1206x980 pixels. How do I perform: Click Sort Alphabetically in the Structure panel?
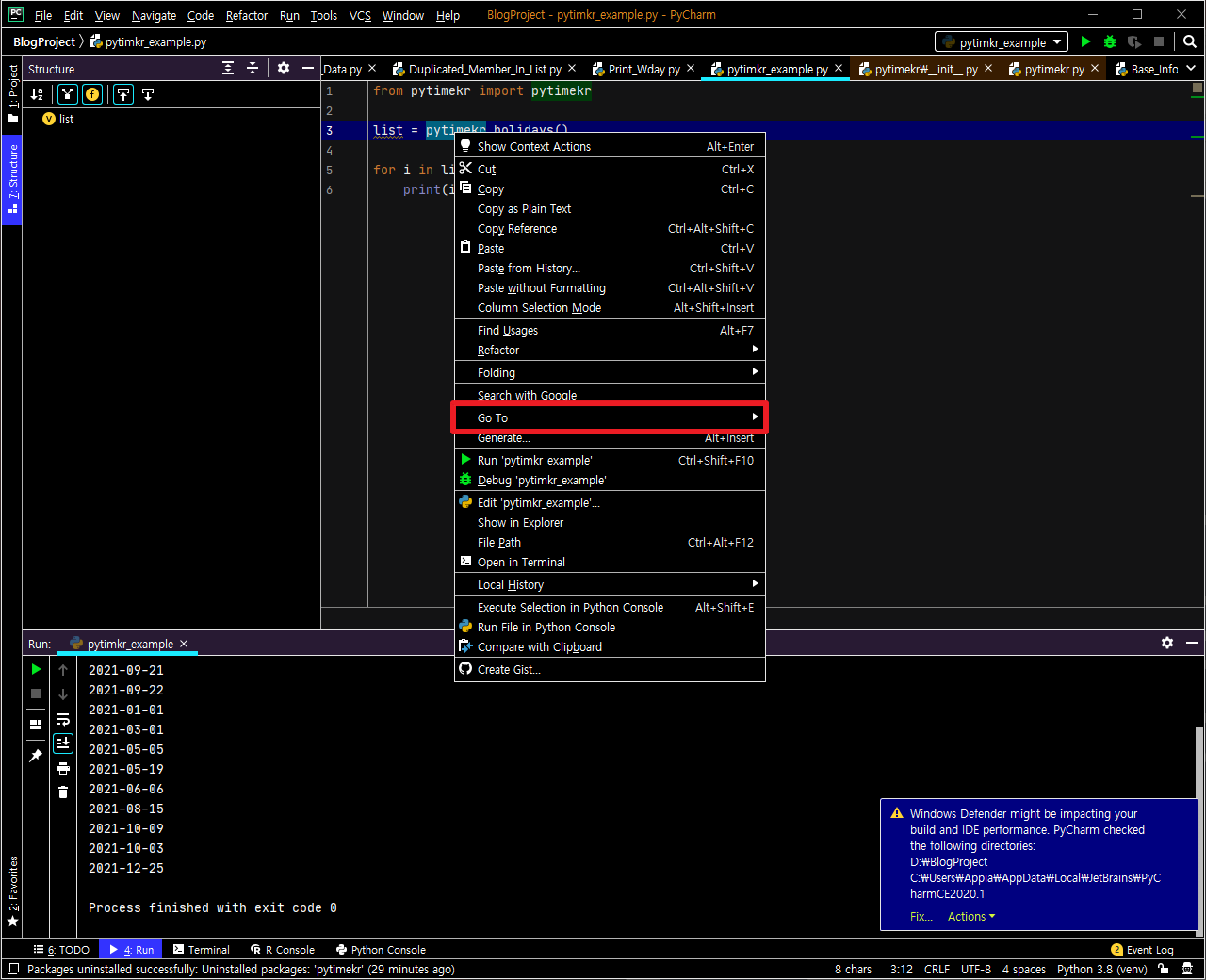click(x=37, y=94)
